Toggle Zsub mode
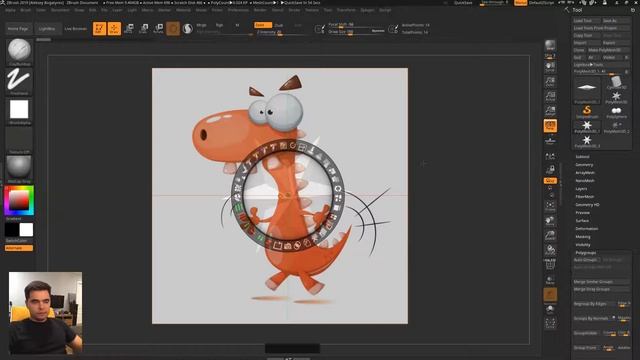 (x=279, y=25)
